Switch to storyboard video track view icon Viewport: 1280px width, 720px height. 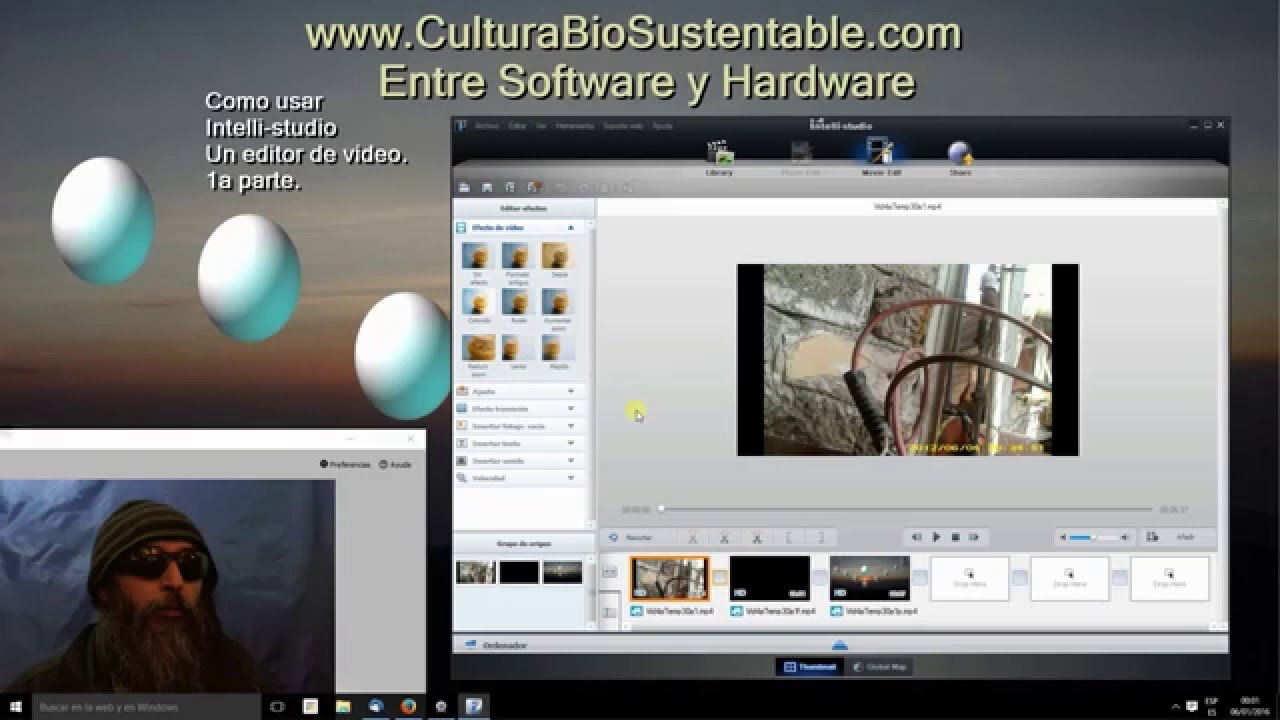click(x=609, y=572)
